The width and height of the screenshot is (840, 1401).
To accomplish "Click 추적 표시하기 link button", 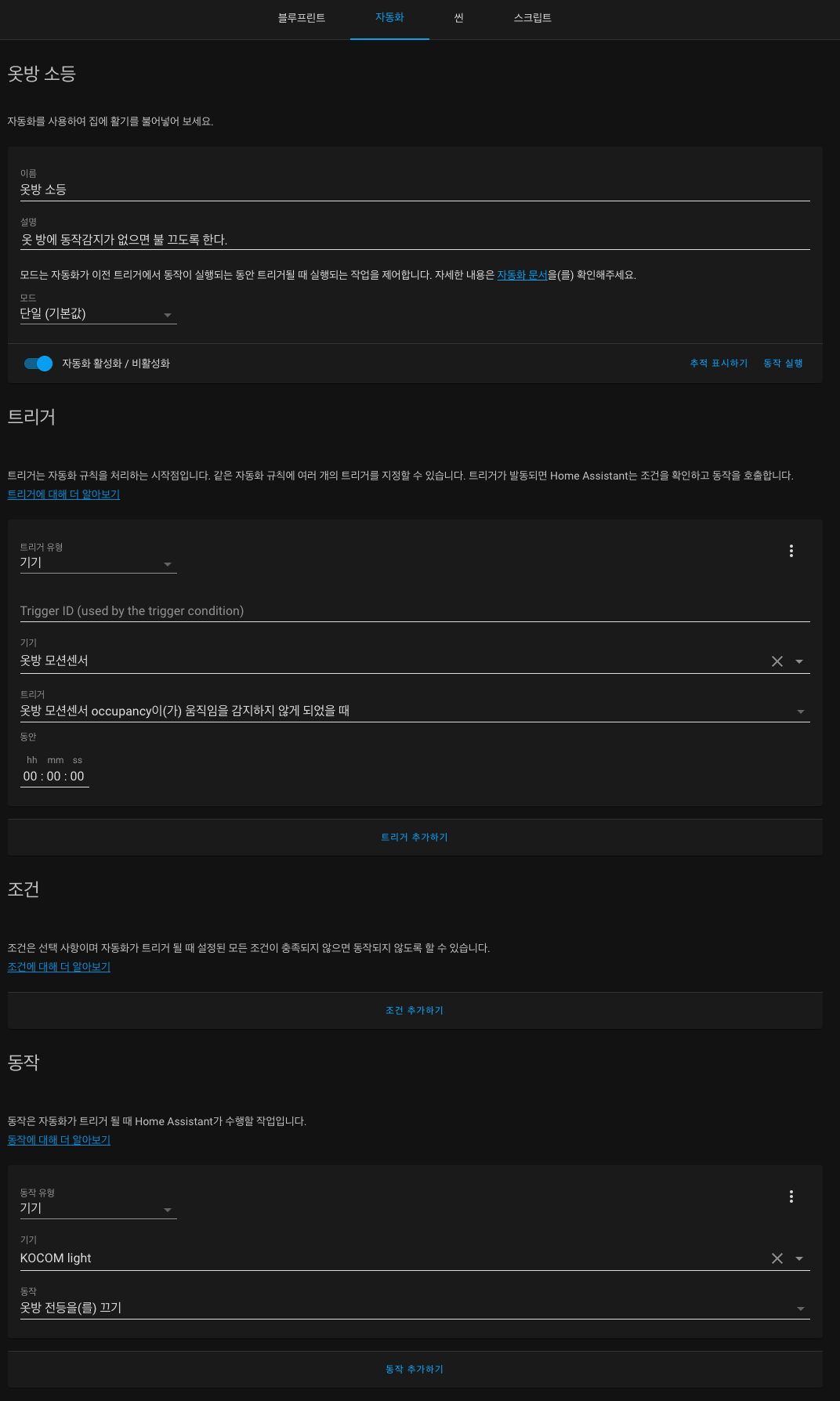I will point(719,364).
